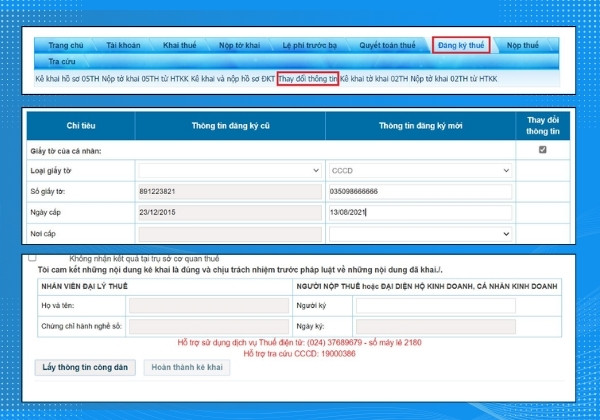Click old Ngày cấp field 23/12/2015
This screenshot has height=420, width=600.
(x=230, y=212)
